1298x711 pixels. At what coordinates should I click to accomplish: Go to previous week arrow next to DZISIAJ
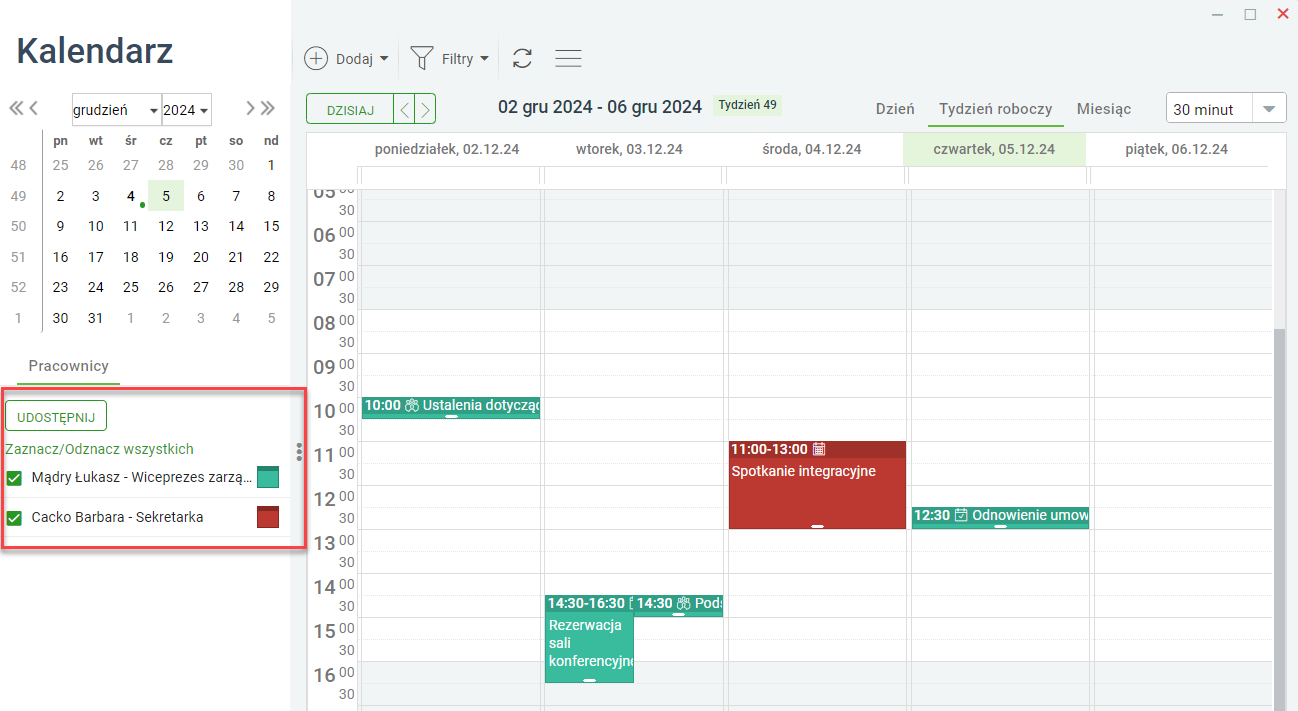coord(404,109)
